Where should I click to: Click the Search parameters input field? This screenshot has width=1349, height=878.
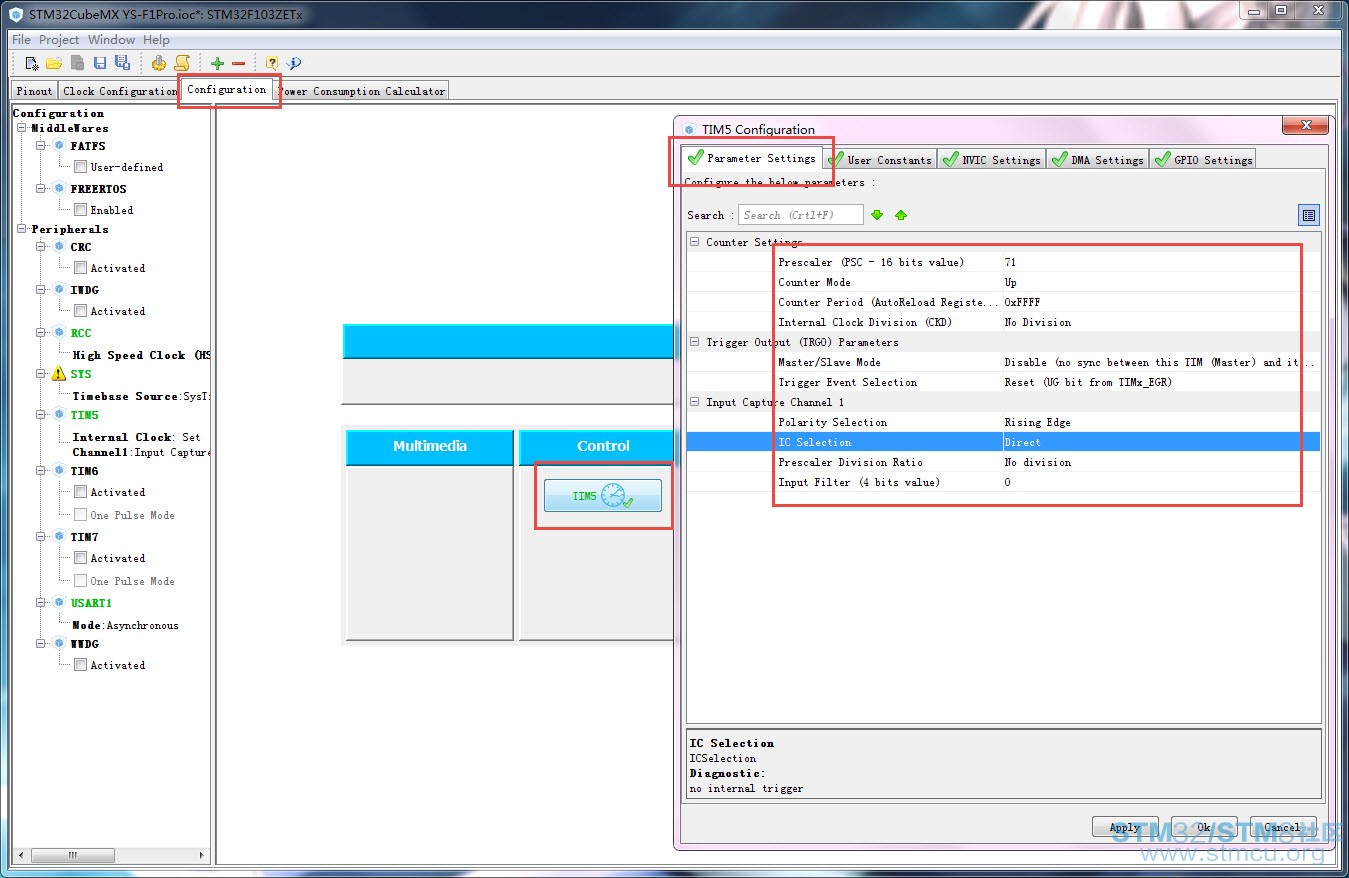point(800,215)
